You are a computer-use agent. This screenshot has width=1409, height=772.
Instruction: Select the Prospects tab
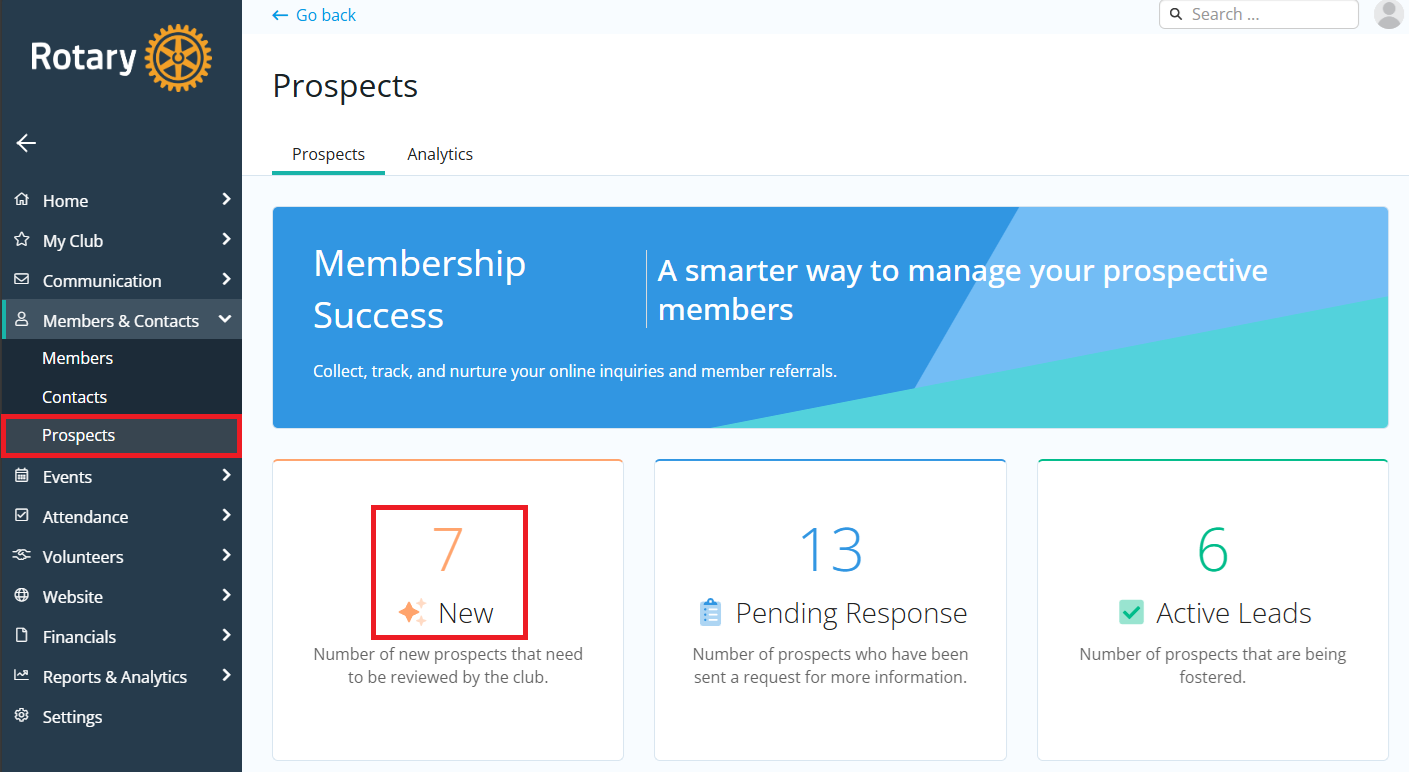328,154
